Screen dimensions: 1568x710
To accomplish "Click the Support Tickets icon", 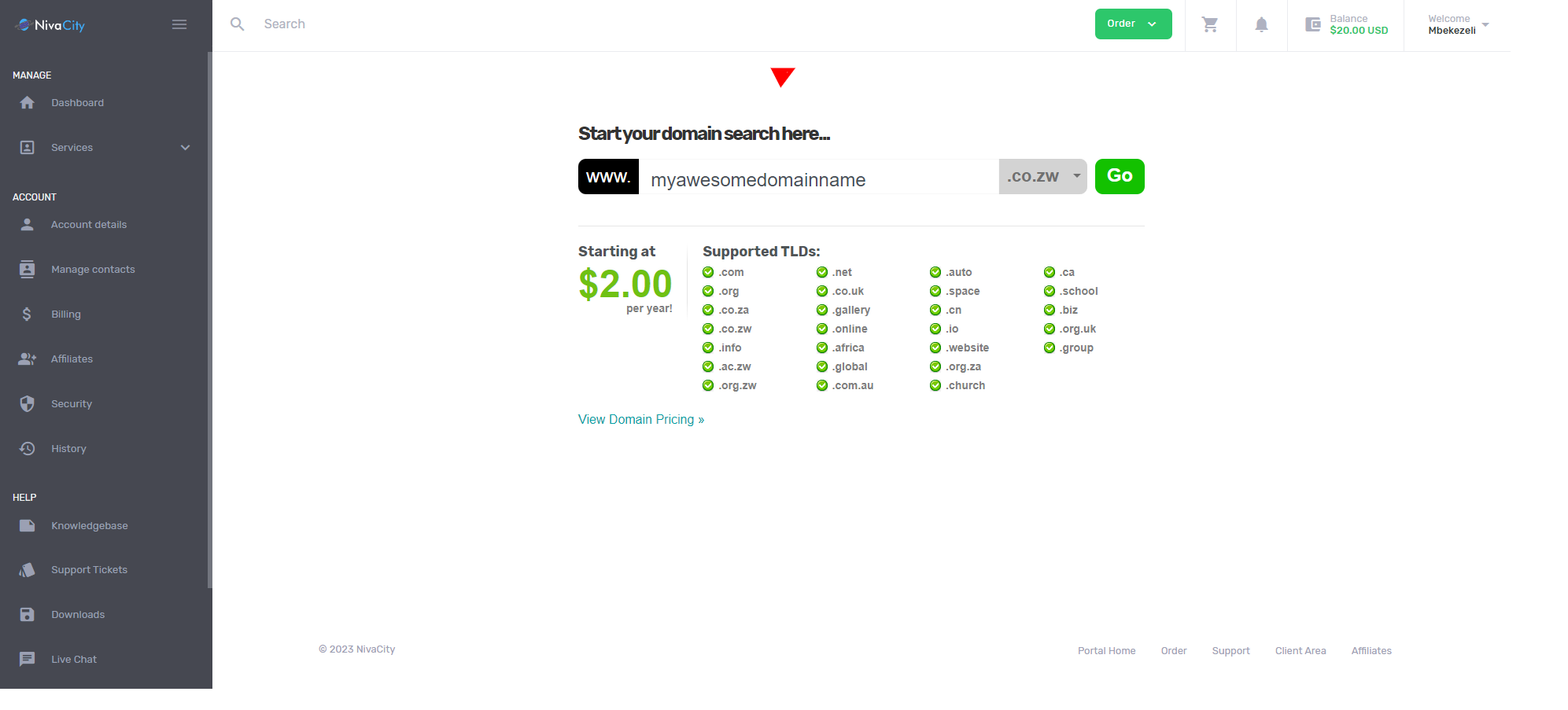I will (27, 570).
